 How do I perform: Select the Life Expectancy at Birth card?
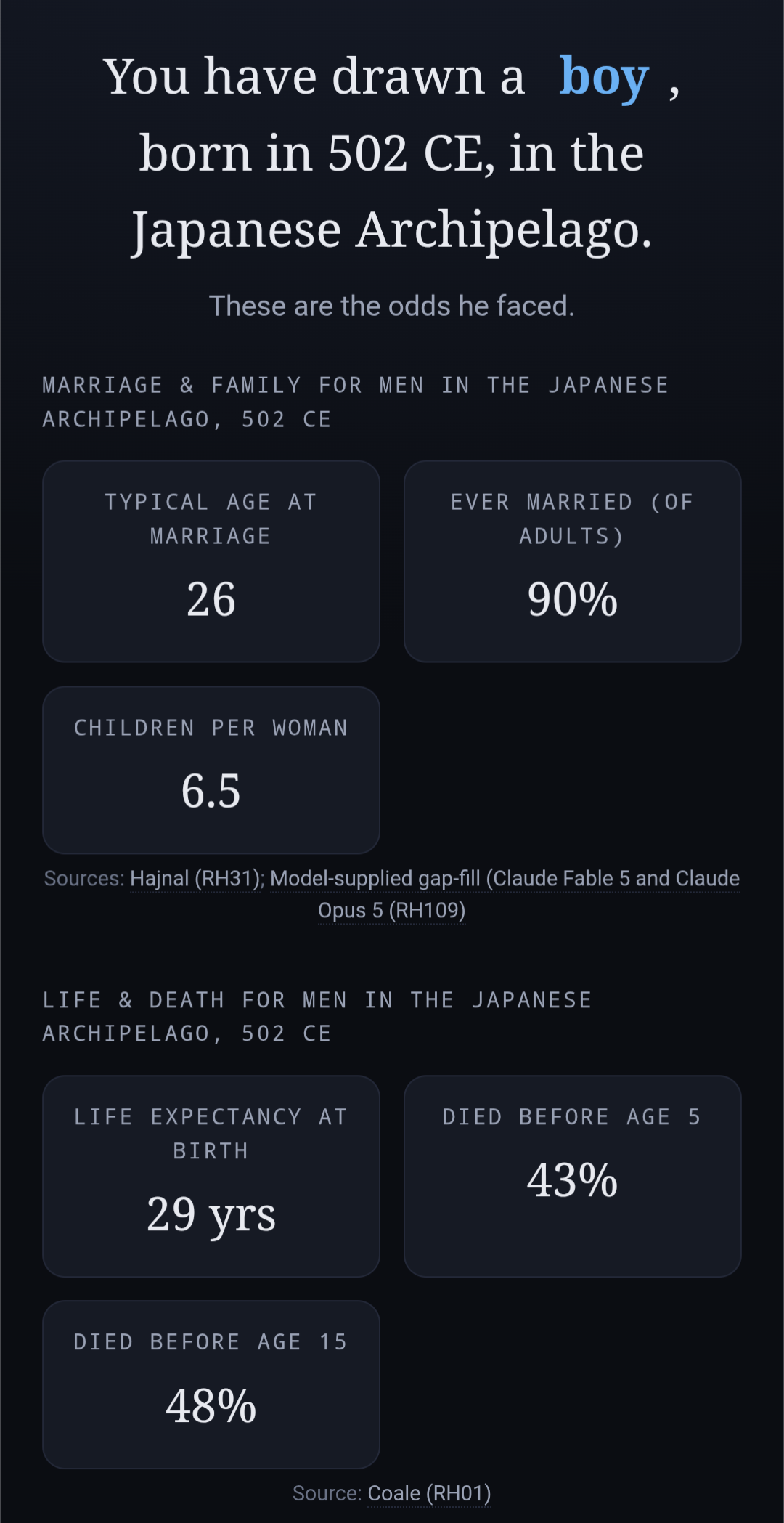tap(211, 1176)
